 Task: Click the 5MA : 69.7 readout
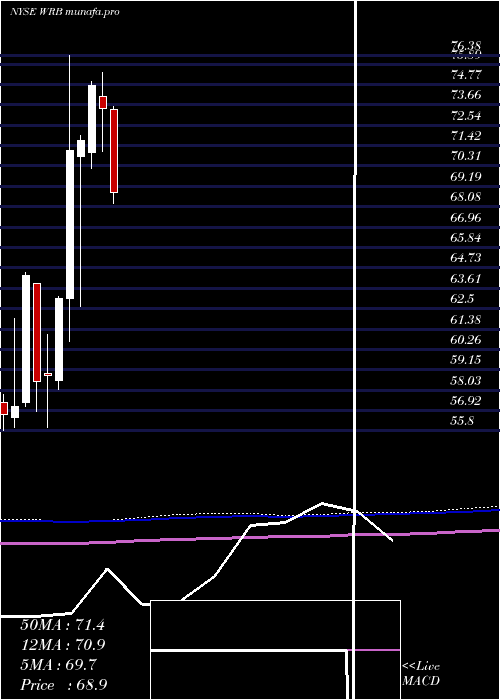tap(58, 665)
